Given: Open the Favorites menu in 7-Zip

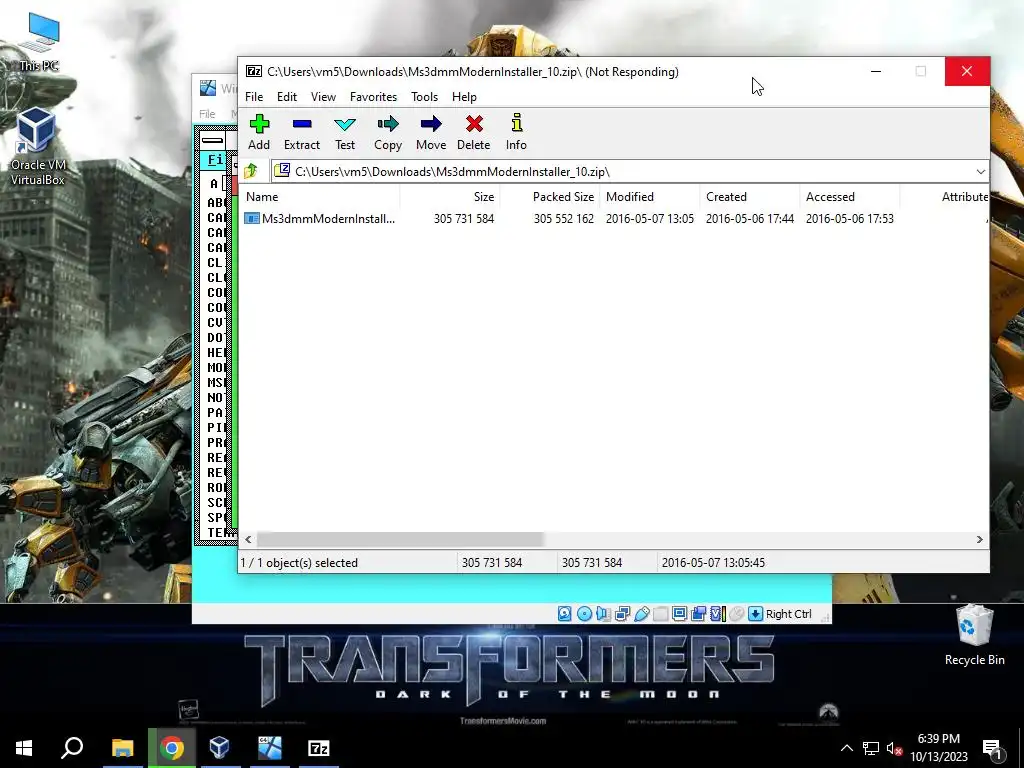Looking at the screenshot, I should 374,97.
